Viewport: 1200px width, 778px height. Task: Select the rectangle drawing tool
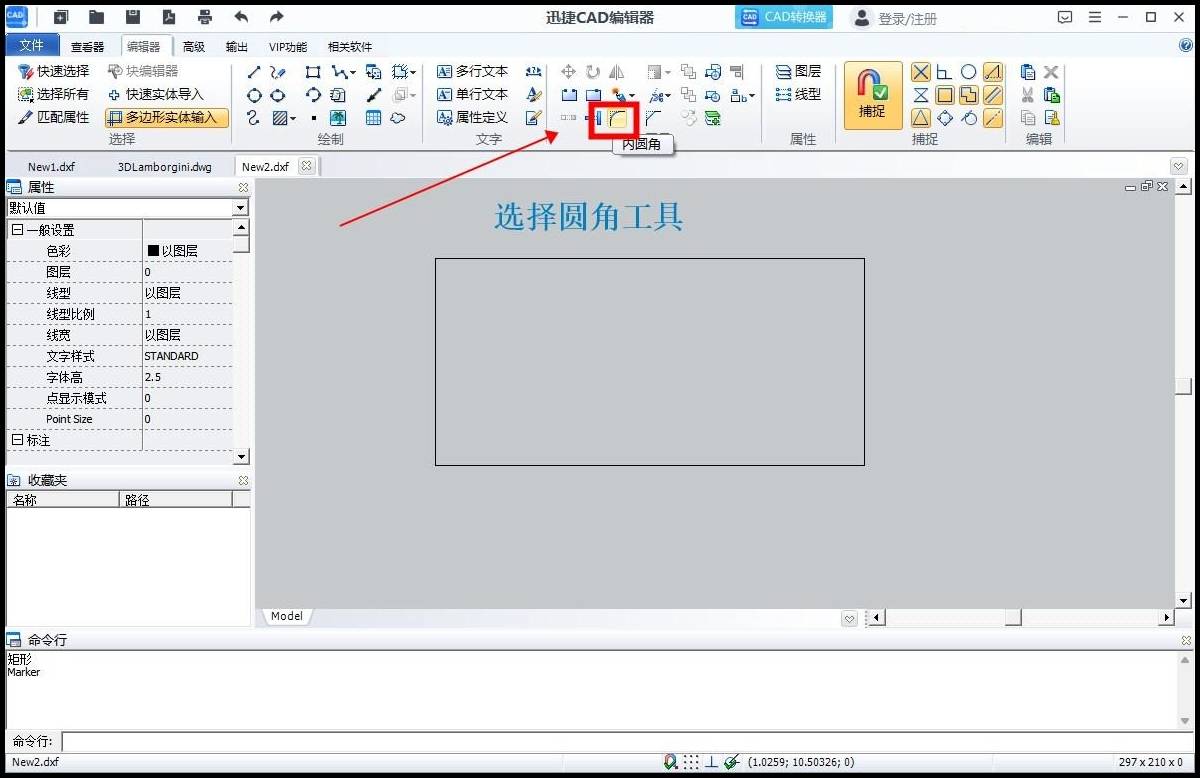313,72
